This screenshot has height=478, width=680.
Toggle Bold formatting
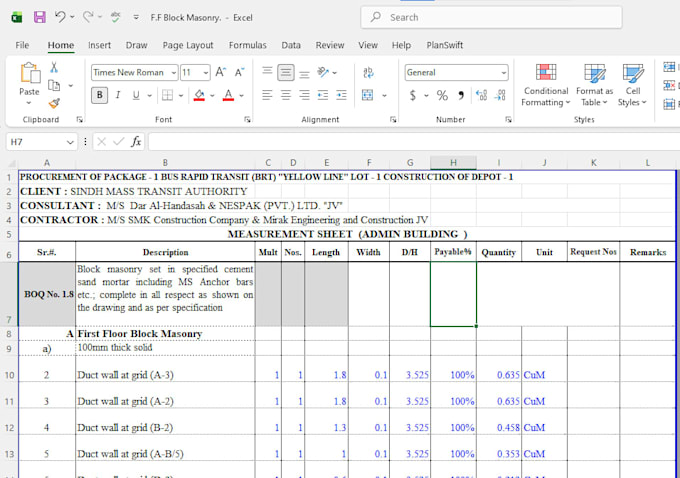99,95
